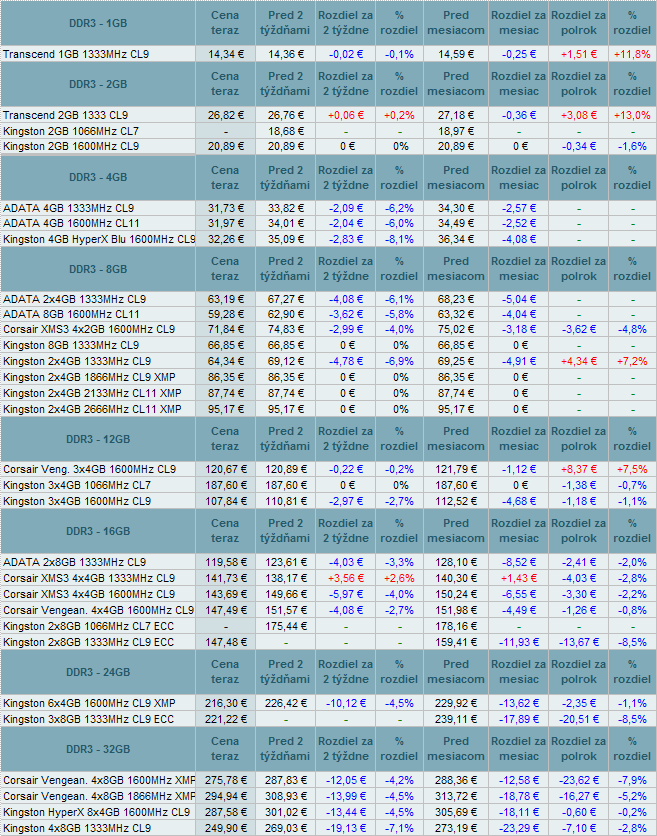Click Cena teraz header in DDR3 - 1GB section
The width and height of the screenshot is (657, 836).
tap(225, 23)
